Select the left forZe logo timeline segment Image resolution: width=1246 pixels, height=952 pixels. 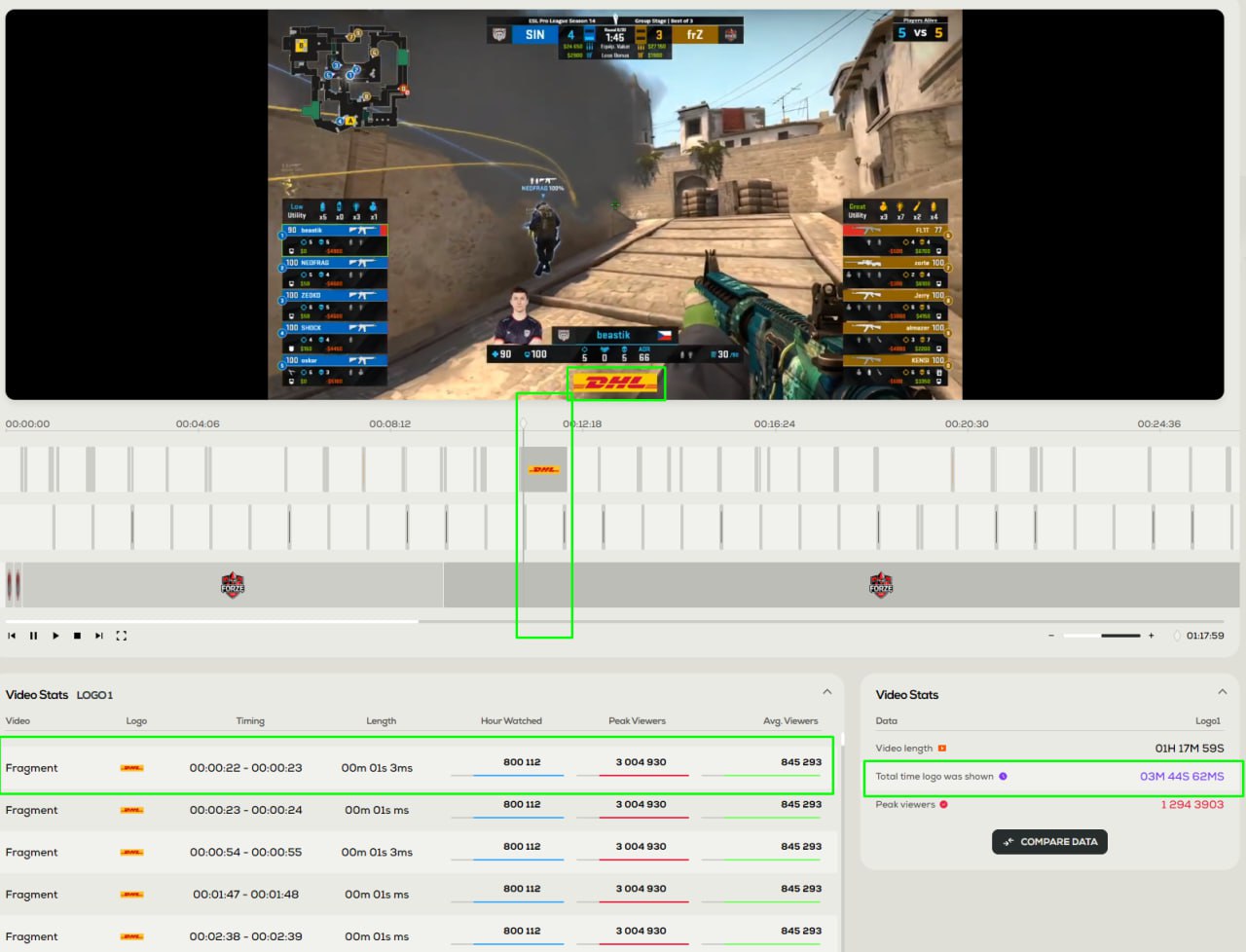[233, 585]
